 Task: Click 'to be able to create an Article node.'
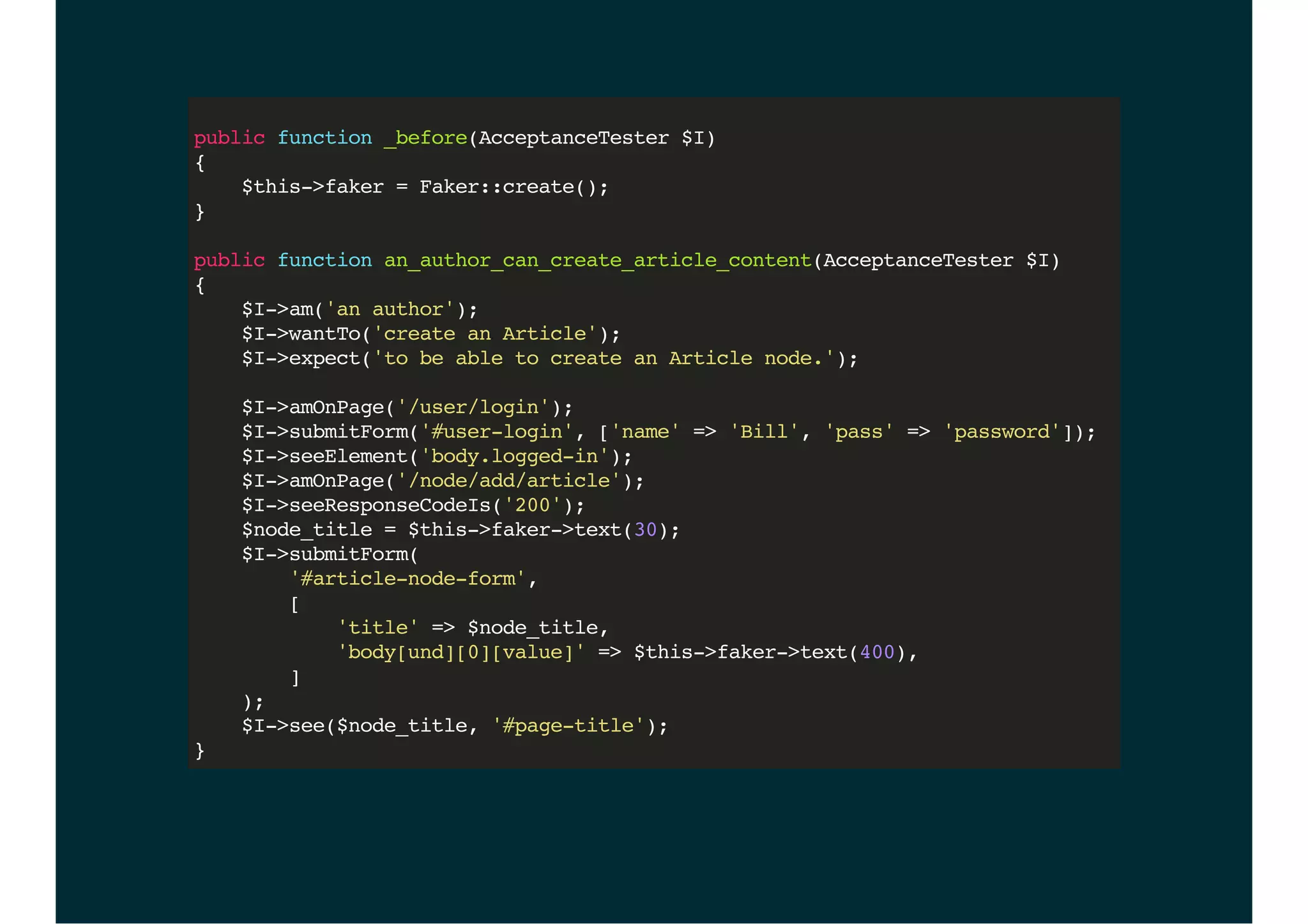click(604, 358)
